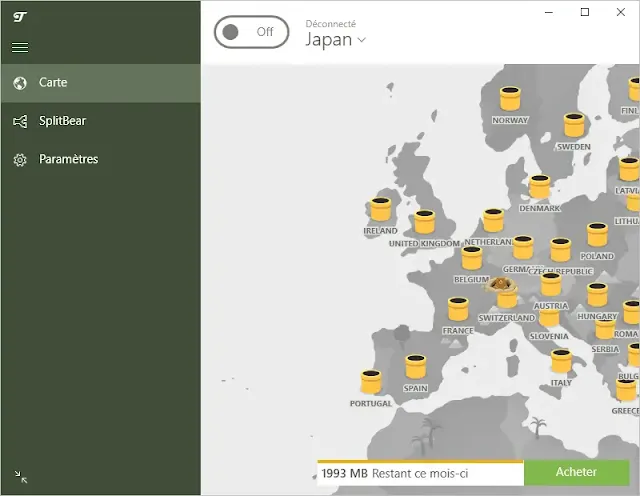The image size is (640, 496).
Task: Expand the Japan country dropdown
Action: coord(336,40)
